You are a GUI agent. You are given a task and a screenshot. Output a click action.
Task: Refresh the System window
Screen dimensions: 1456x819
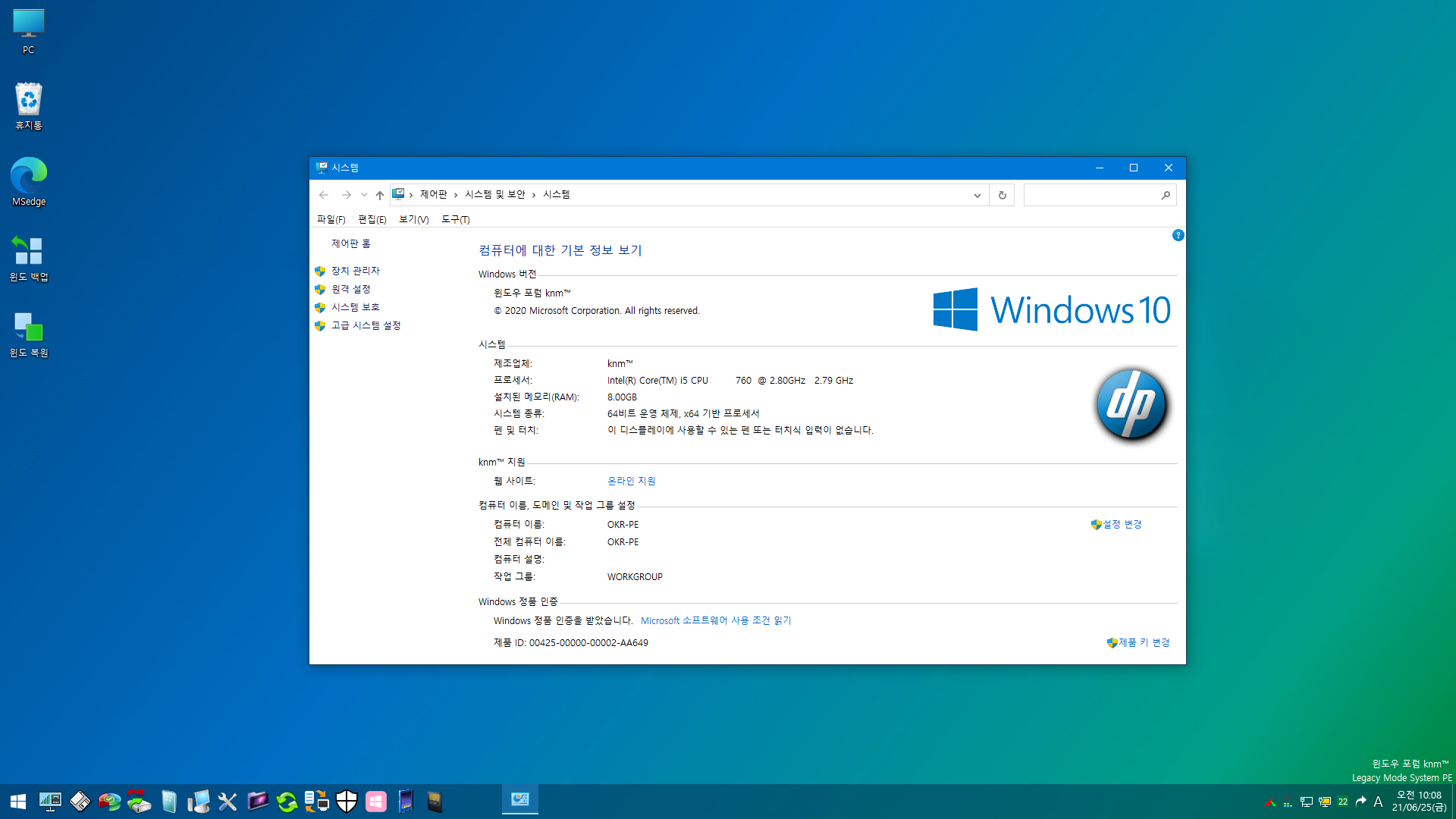[x=1002, y=195]
